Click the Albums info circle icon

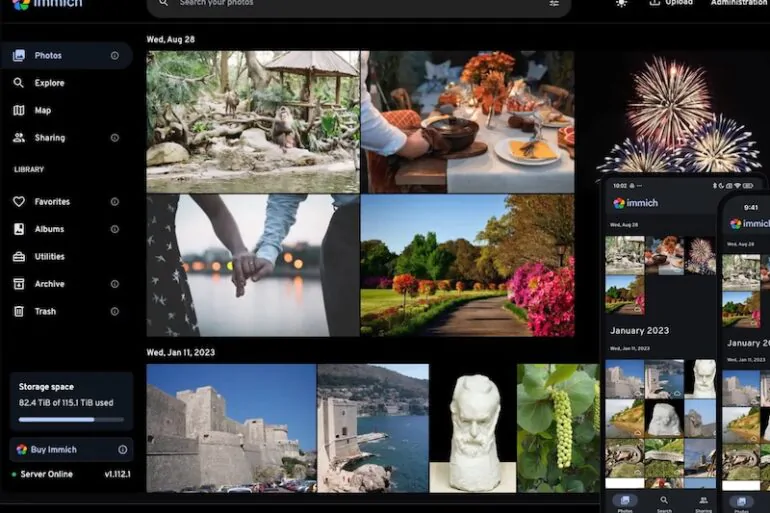tap(114, 229)
